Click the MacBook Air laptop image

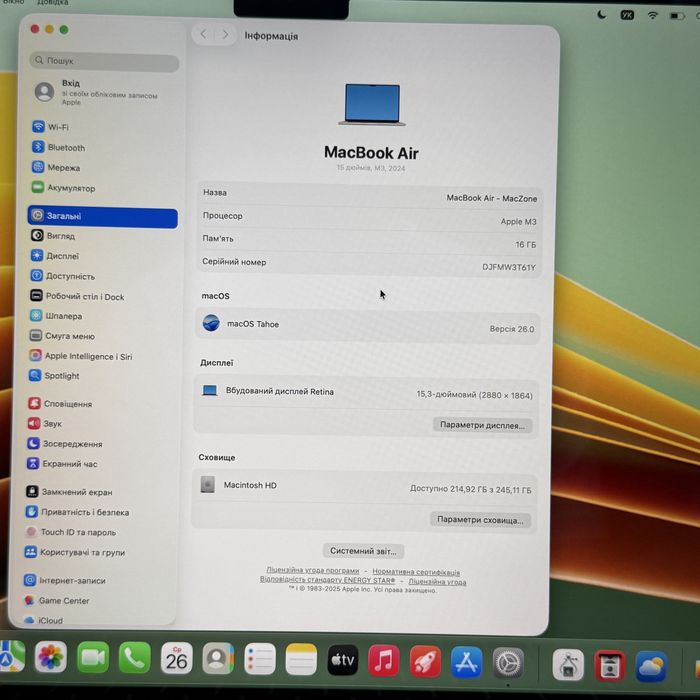click(x=372, y=104)
